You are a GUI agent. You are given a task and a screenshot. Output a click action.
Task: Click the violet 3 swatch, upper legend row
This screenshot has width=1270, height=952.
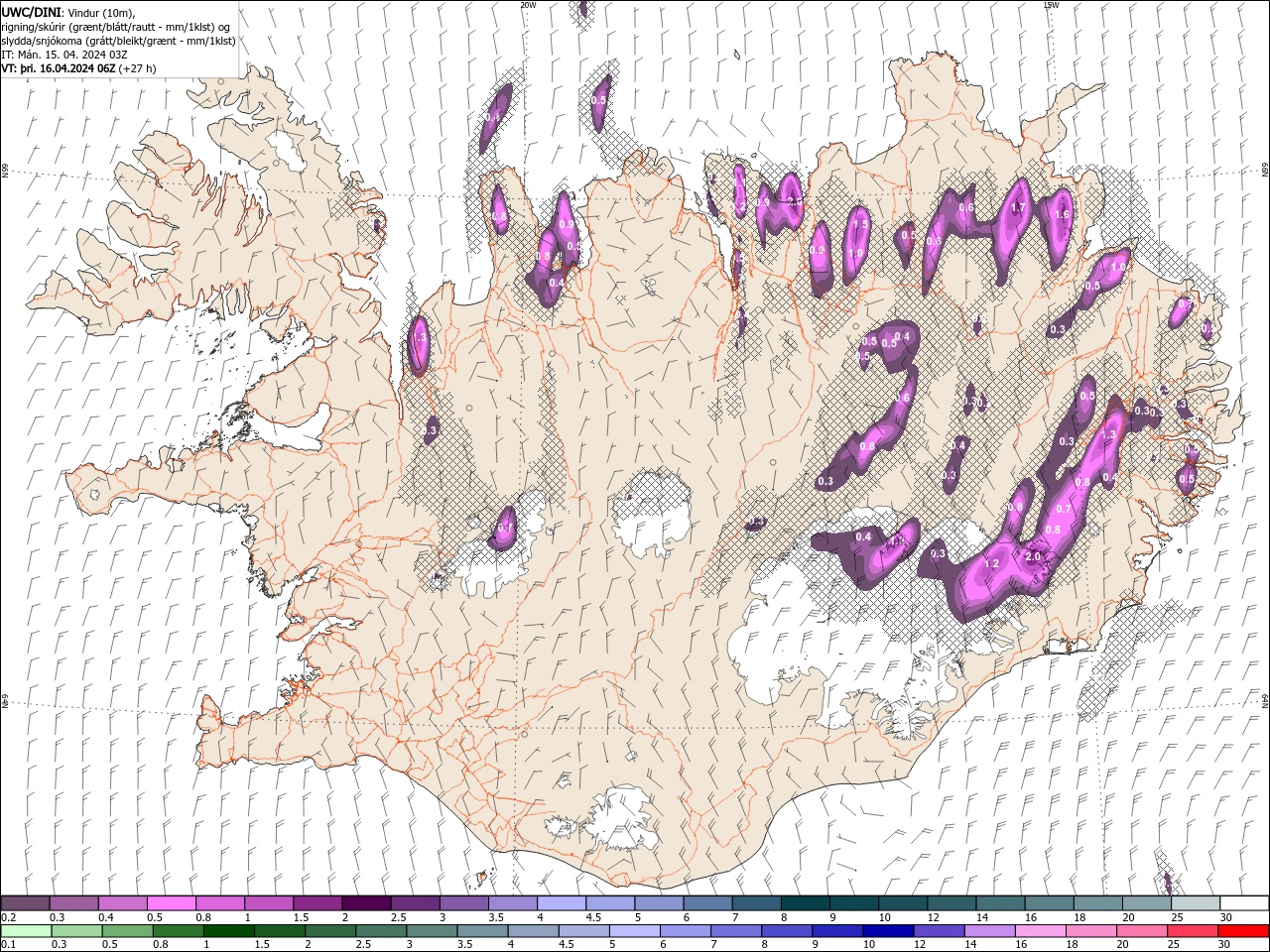463,903
